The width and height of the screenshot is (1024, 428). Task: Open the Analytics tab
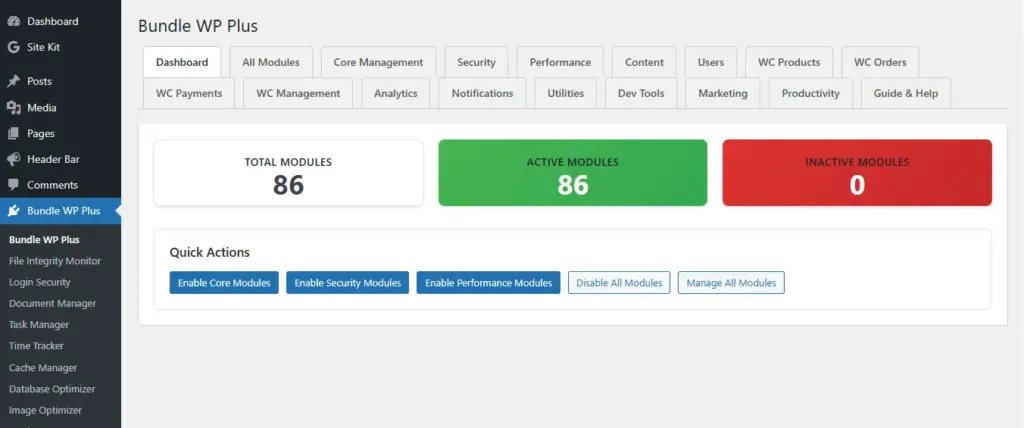tap(396, 93)
